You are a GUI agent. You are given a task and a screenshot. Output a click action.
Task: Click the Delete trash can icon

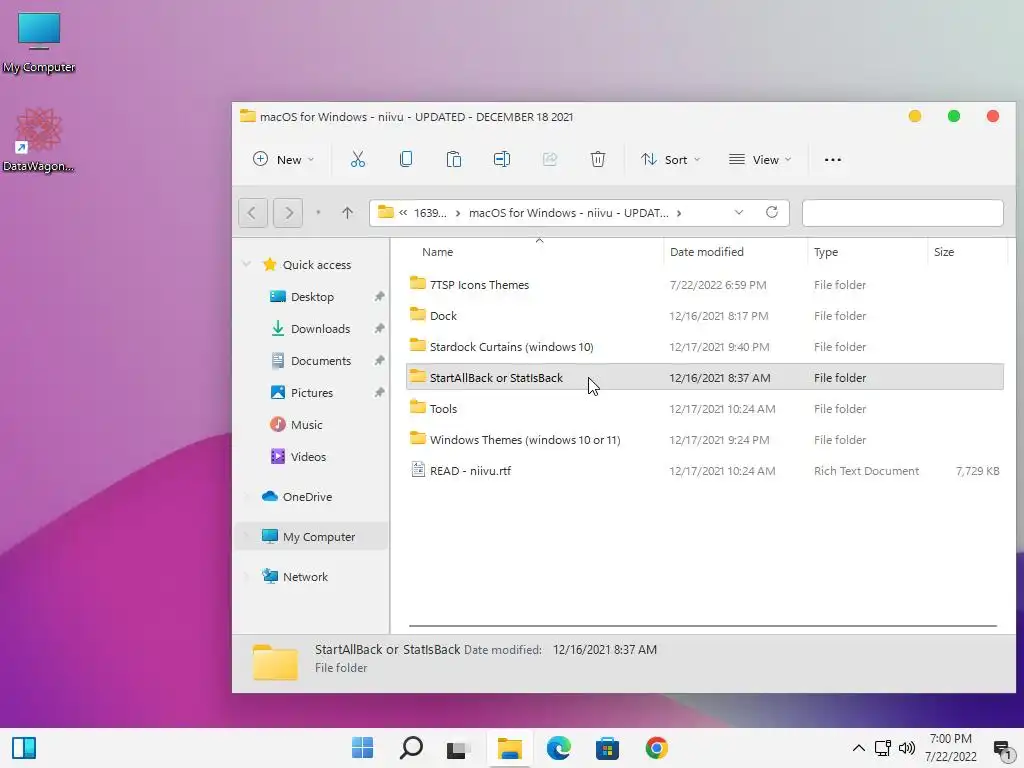598,159
